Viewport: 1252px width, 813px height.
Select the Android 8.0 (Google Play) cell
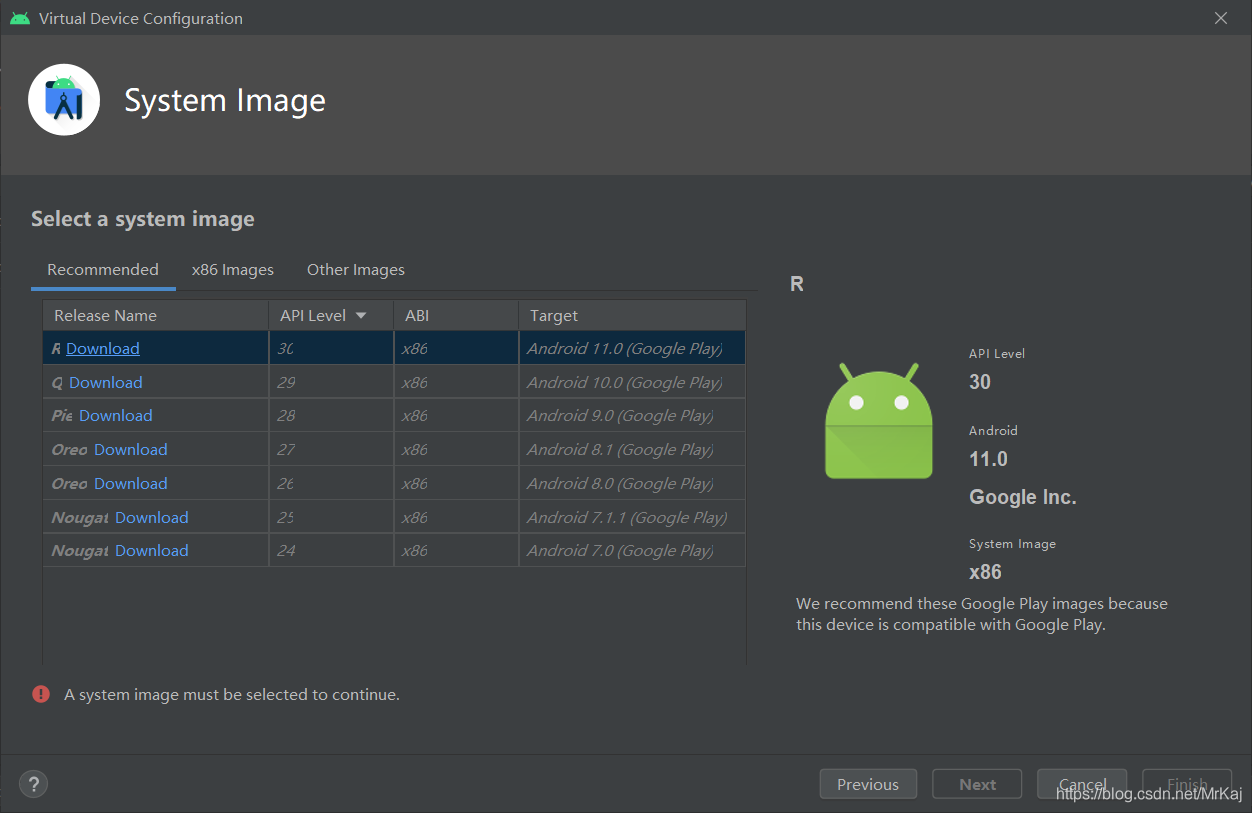[x=632, y=484]
